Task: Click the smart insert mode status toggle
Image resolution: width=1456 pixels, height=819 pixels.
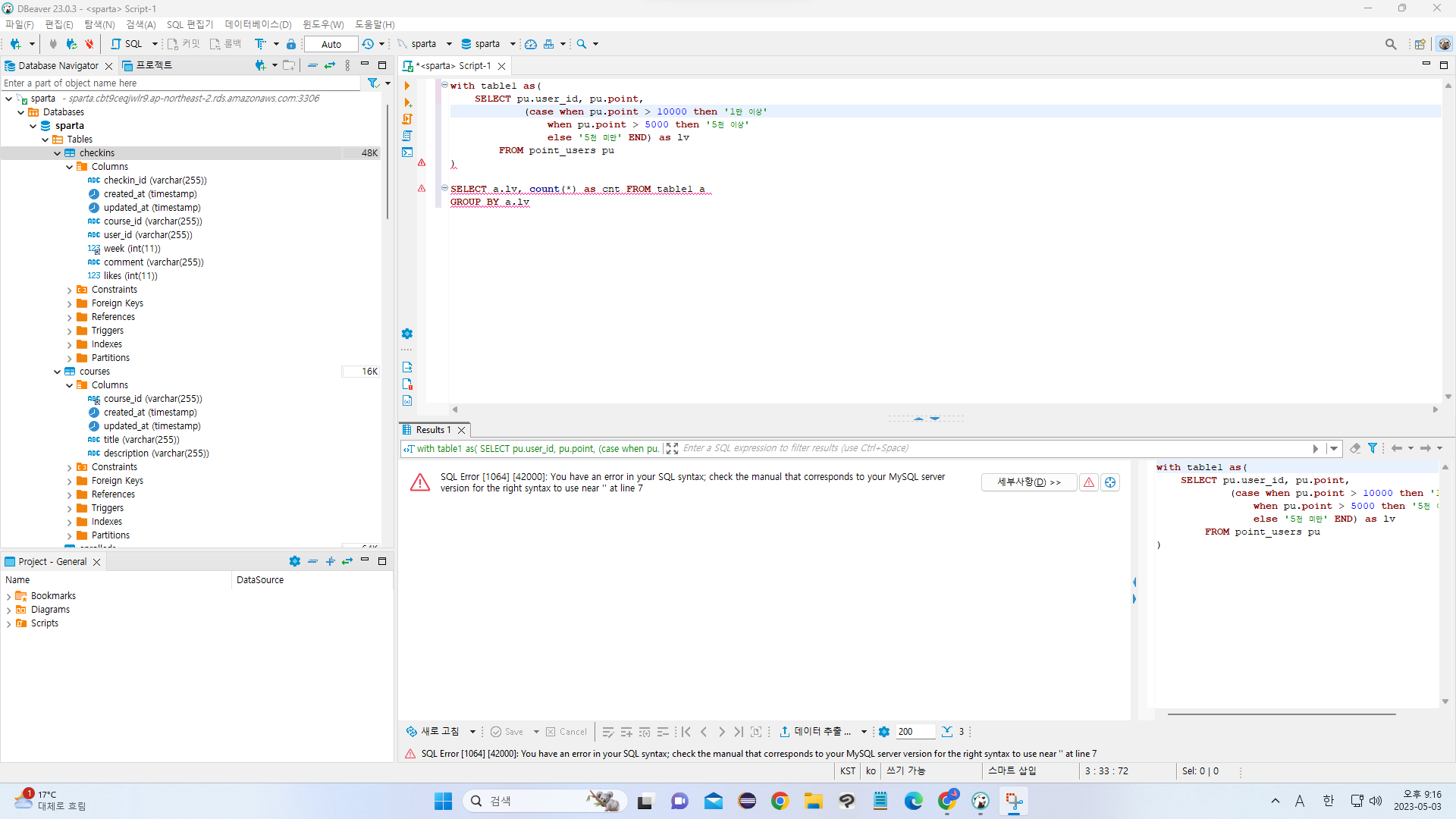Action: [x=1012, y=771]
